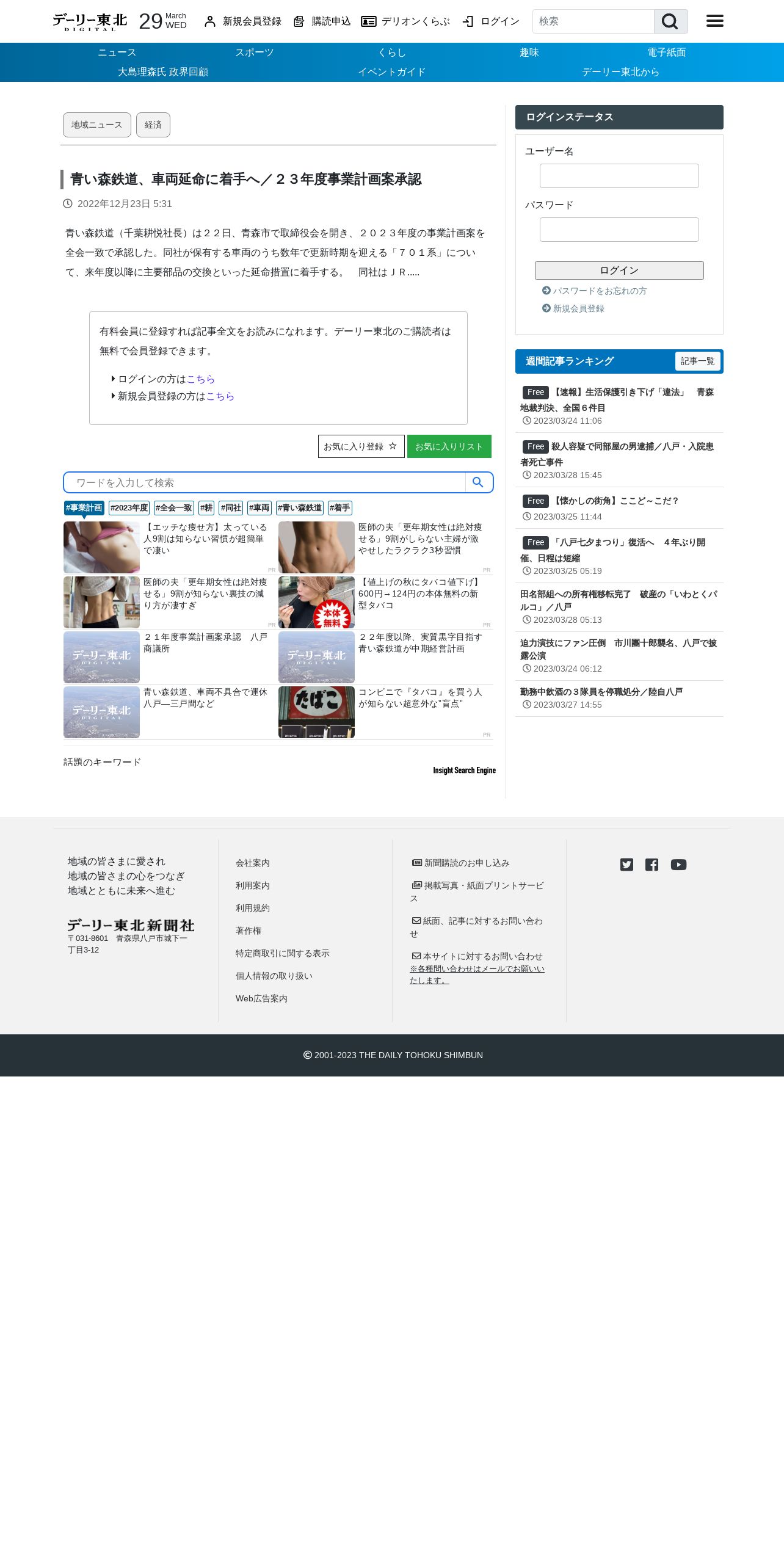
Task: Click こちら link for ログインの方
Action: [x=201, y=379]
